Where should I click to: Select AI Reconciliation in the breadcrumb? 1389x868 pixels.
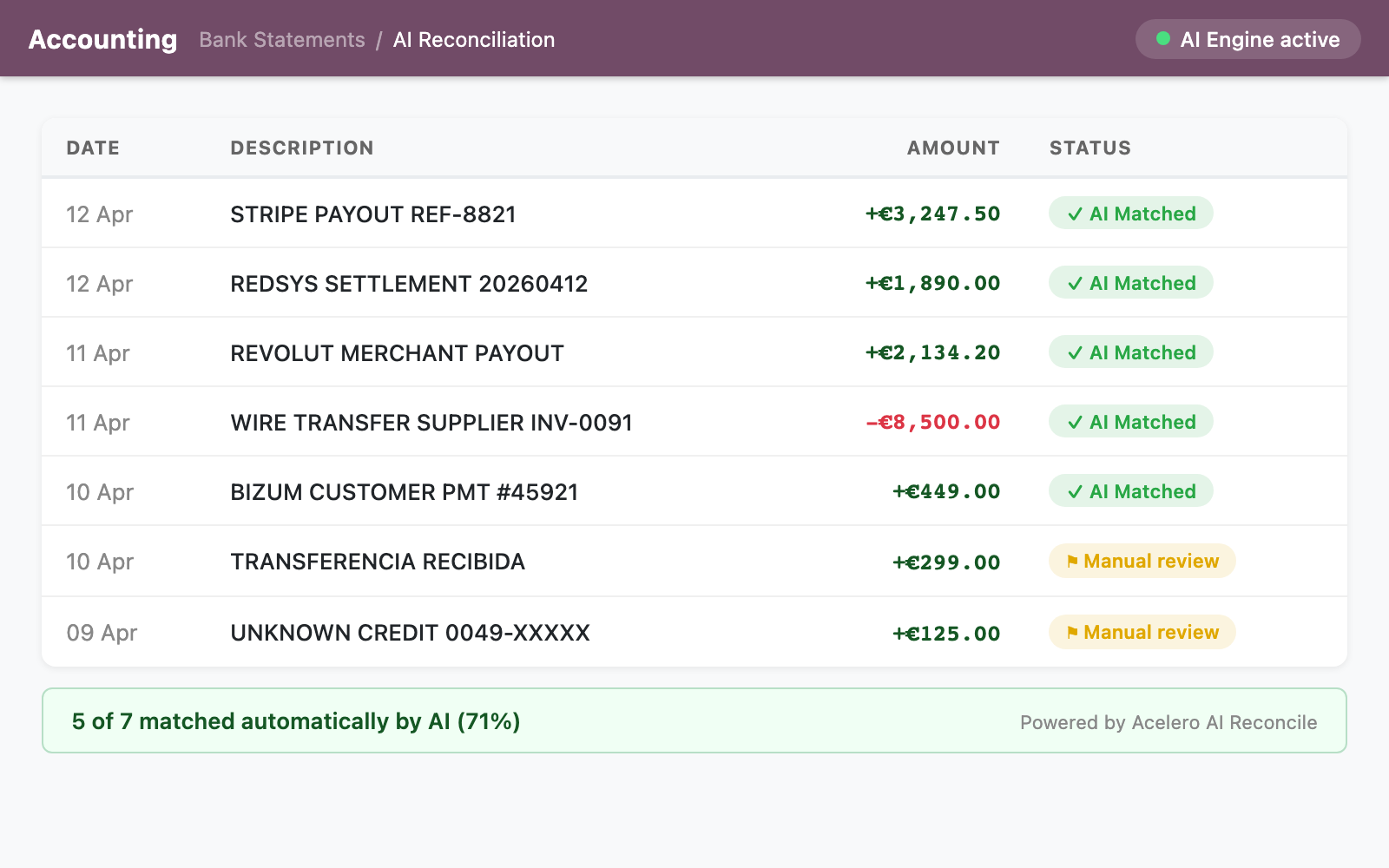coord(473,40)
